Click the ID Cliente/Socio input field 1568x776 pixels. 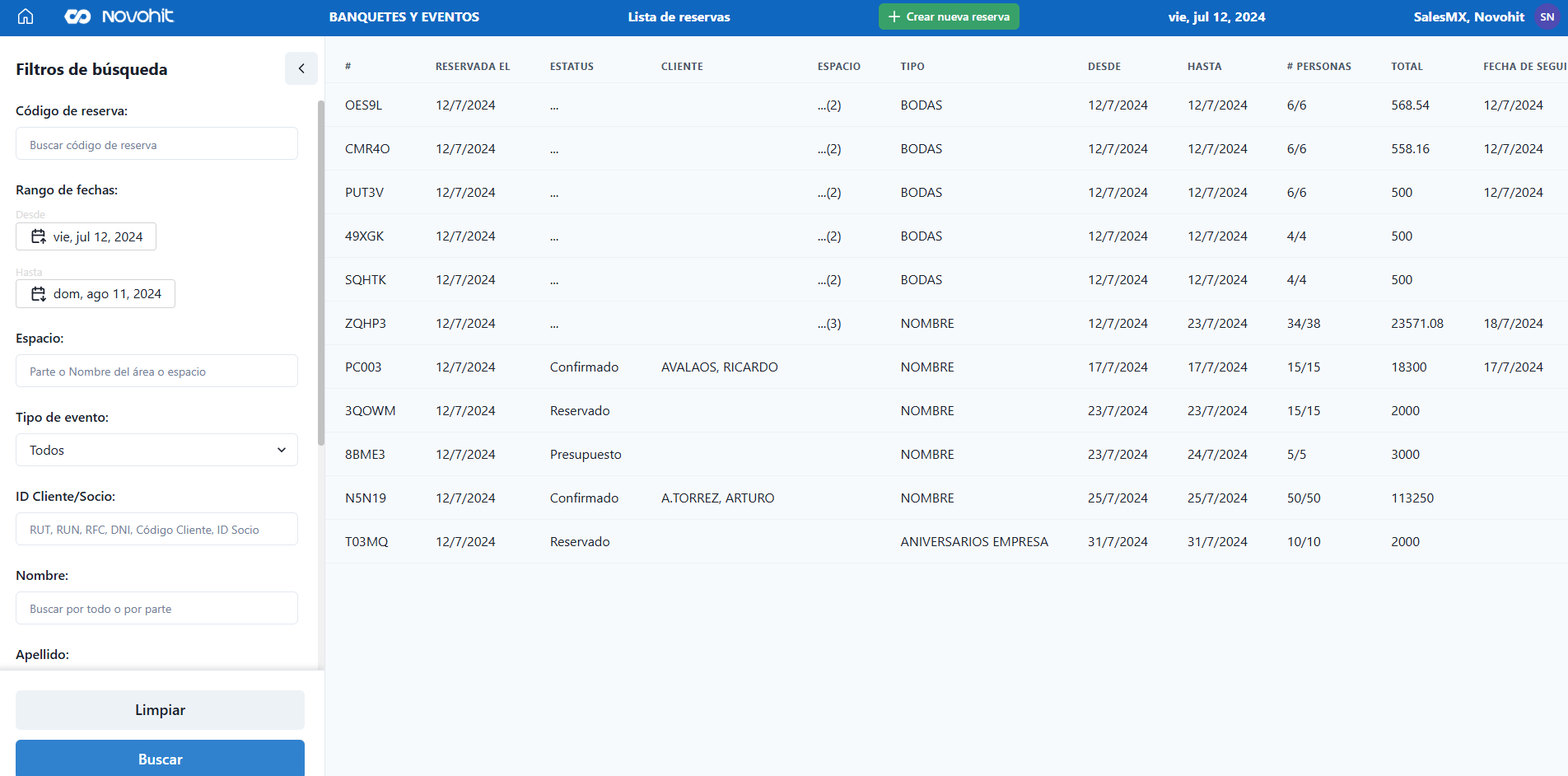tap(156, 529)
